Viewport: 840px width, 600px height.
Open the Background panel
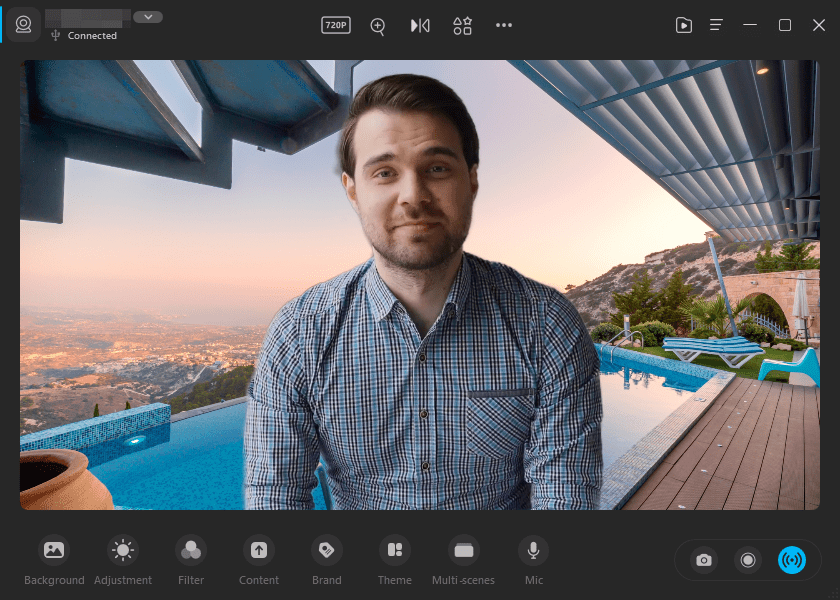[54, 560]
